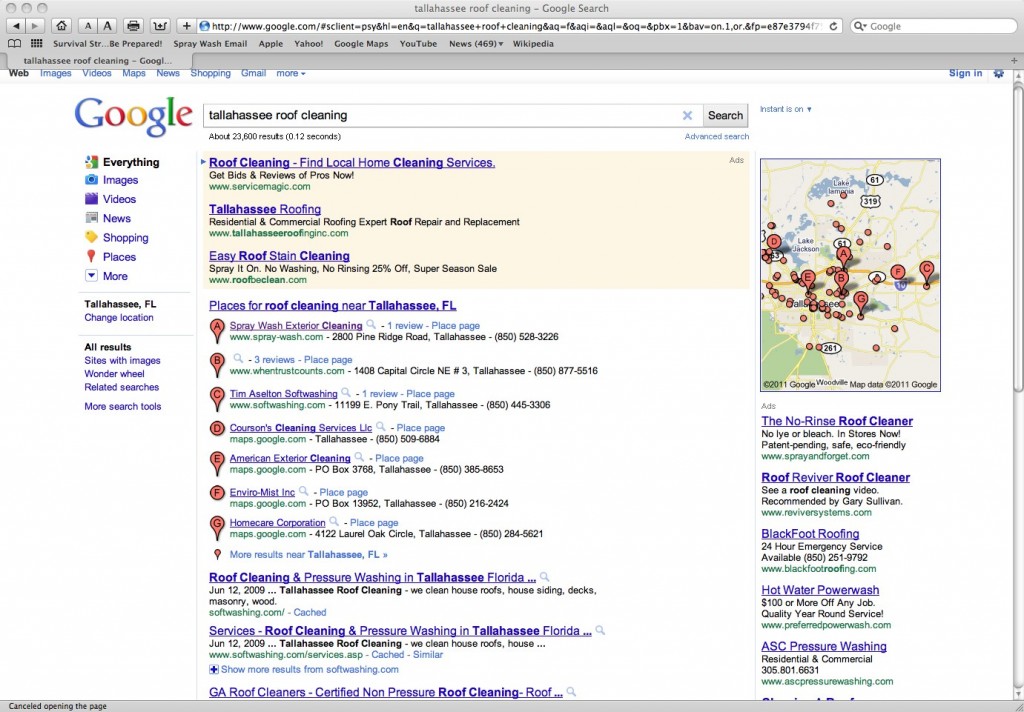Screen dimensions: 1024x712
Task: Expand the 'Instant is on' dropdown
Action: tap(786, 109)
